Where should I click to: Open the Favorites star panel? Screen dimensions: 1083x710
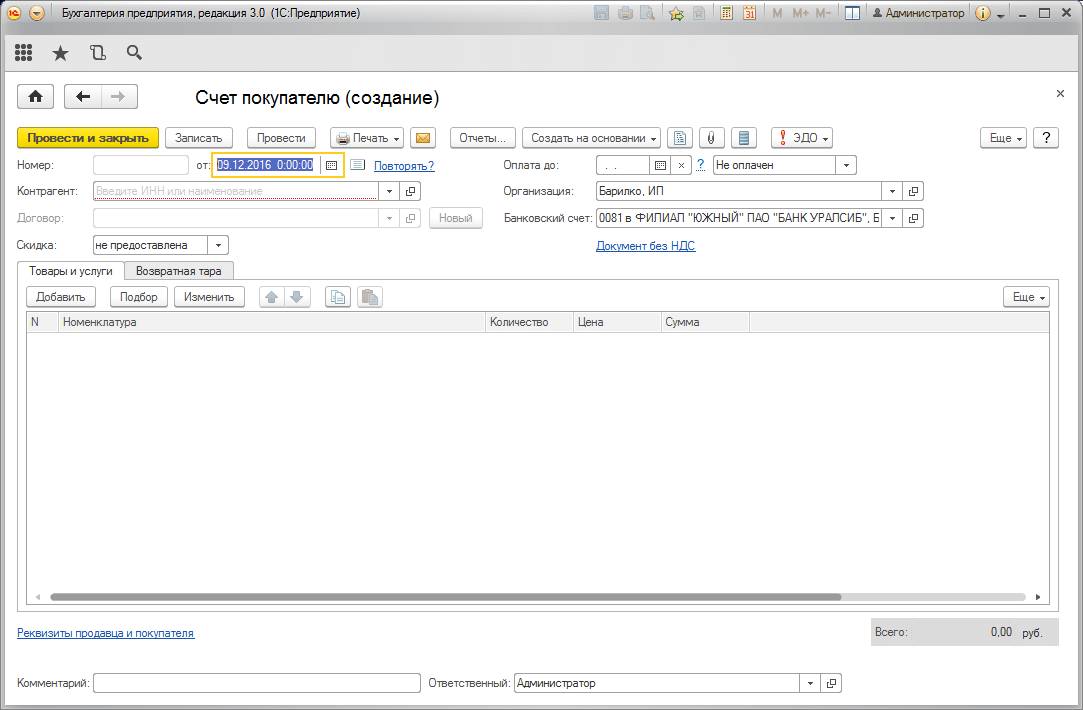(60, 53)
